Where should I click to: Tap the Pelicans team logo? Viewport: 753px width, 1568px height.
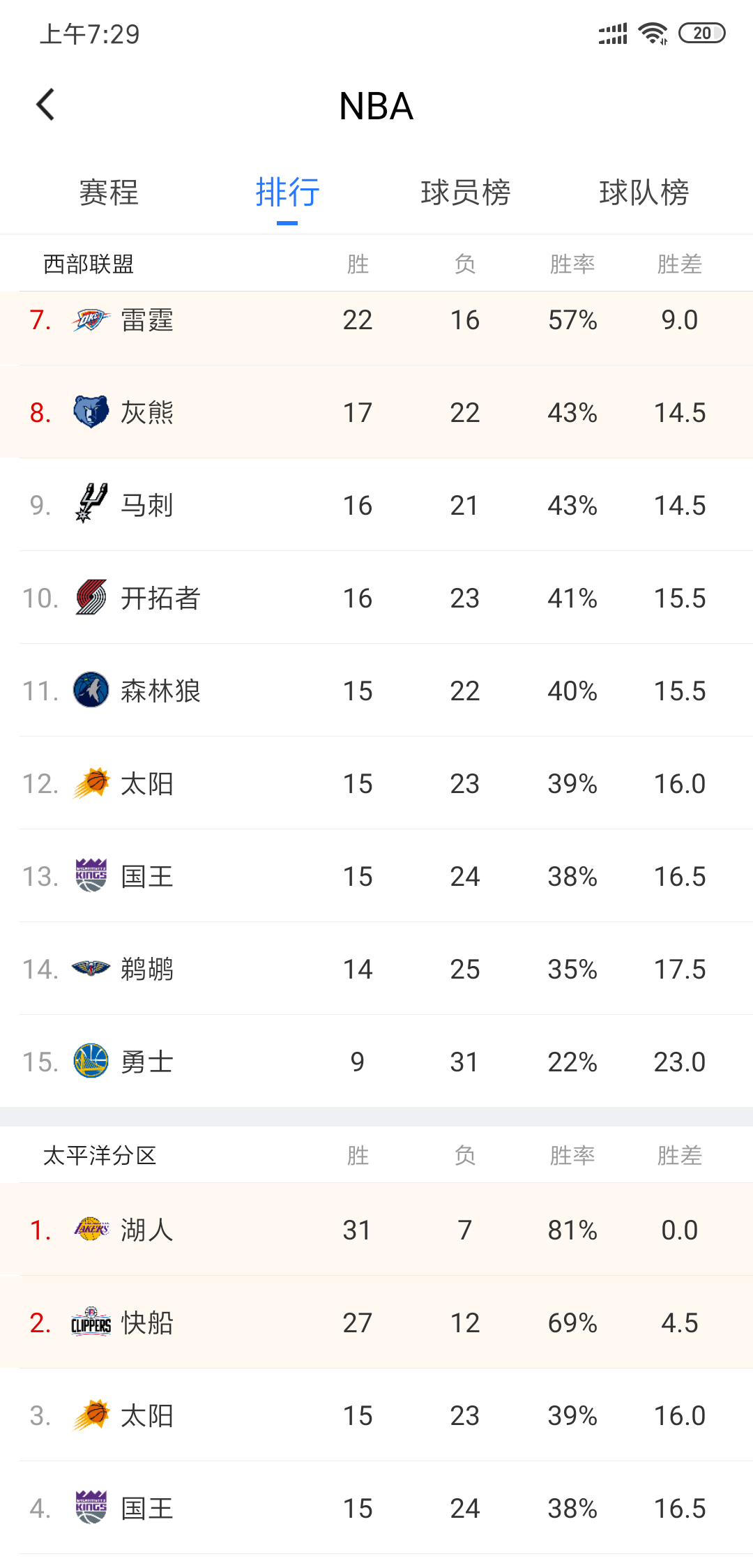pos(91,969)
